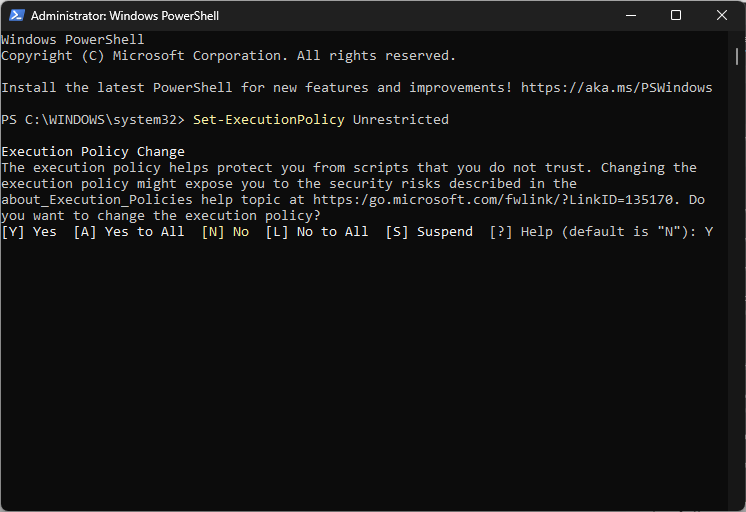The image size is (746, 512).
Task: Click the go.microsoft.com fwlink URL
Action: [493, 199]
